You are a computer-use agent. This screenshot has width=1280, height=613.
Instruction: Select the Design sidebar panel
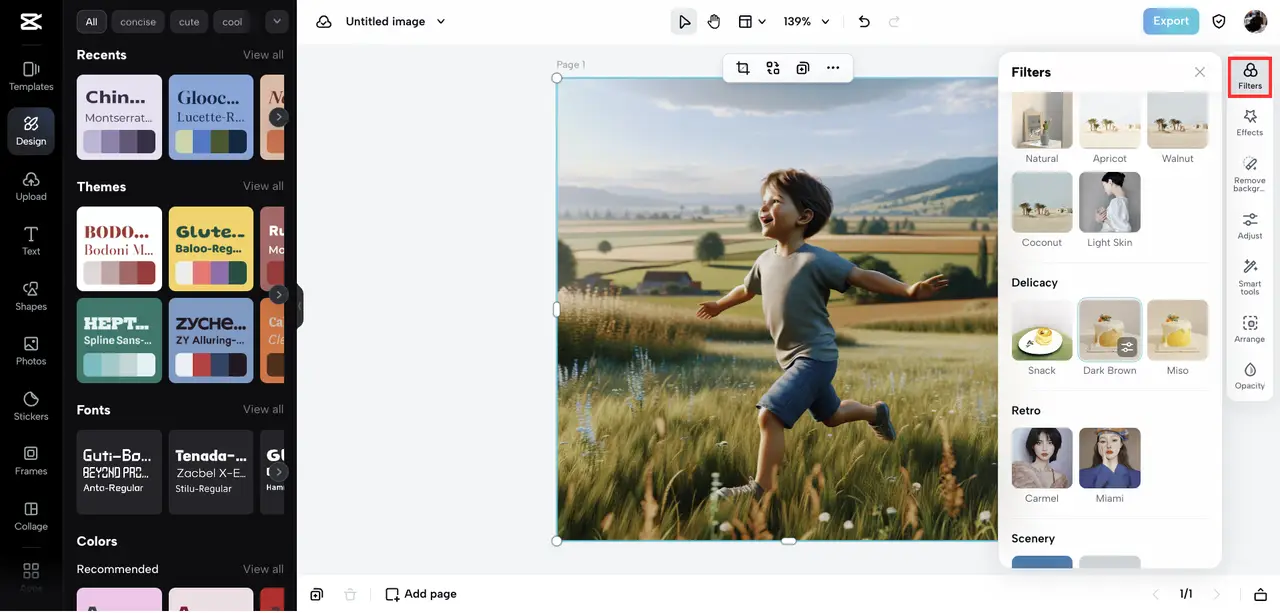31,130
